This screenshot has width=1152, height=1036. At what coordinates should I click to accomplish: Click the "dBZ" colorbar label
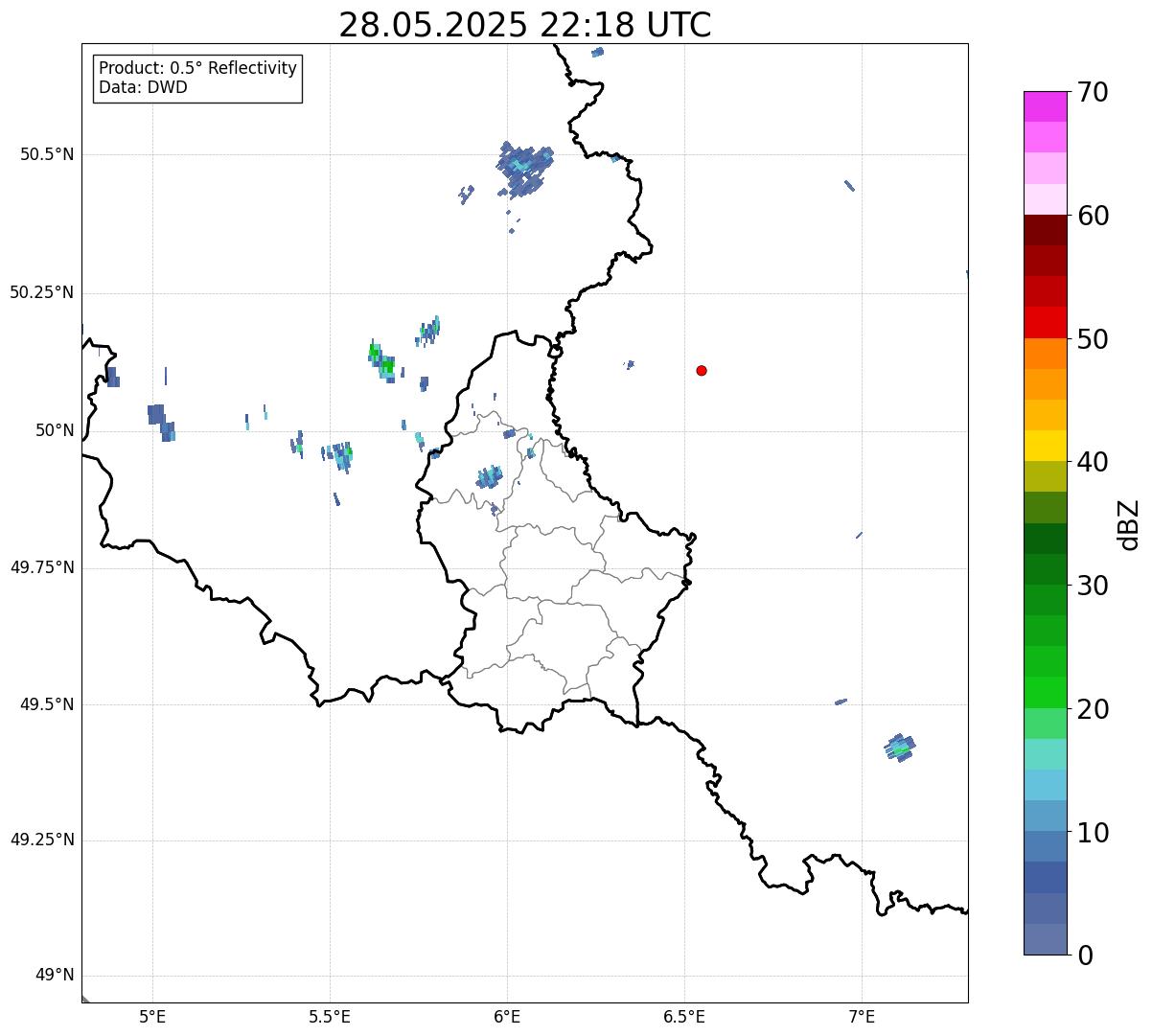(1129, 523)
